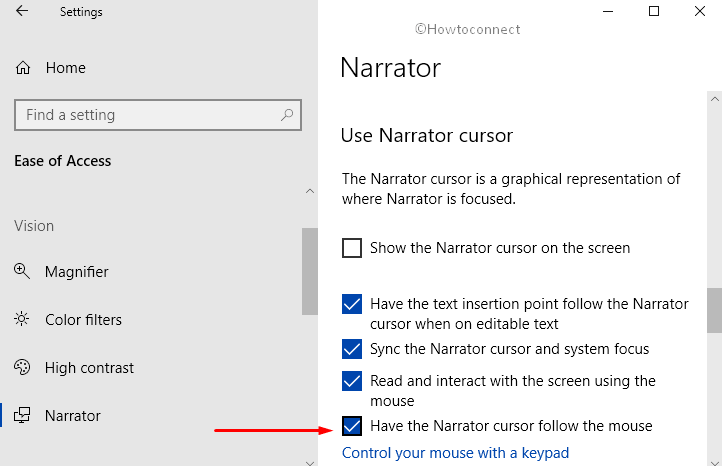Select the Magnifier icon in sidebar
722x466 pixels.
(22, 271)
